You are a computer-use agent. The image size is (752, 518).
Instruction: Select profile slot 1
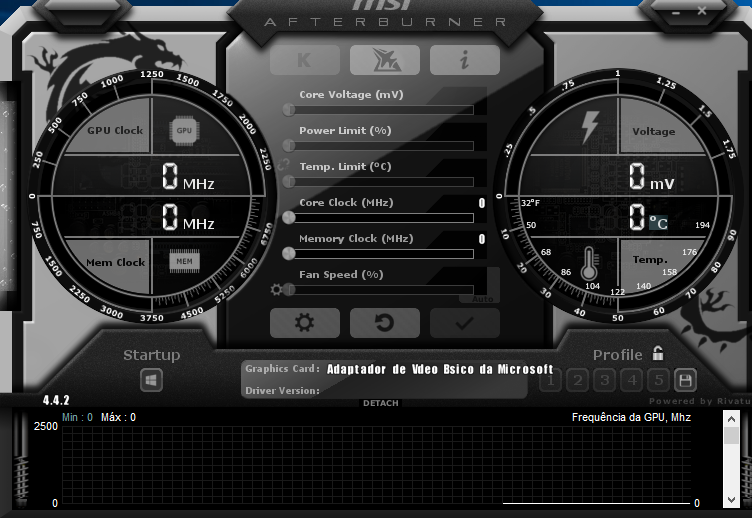[x=551, y=381]
